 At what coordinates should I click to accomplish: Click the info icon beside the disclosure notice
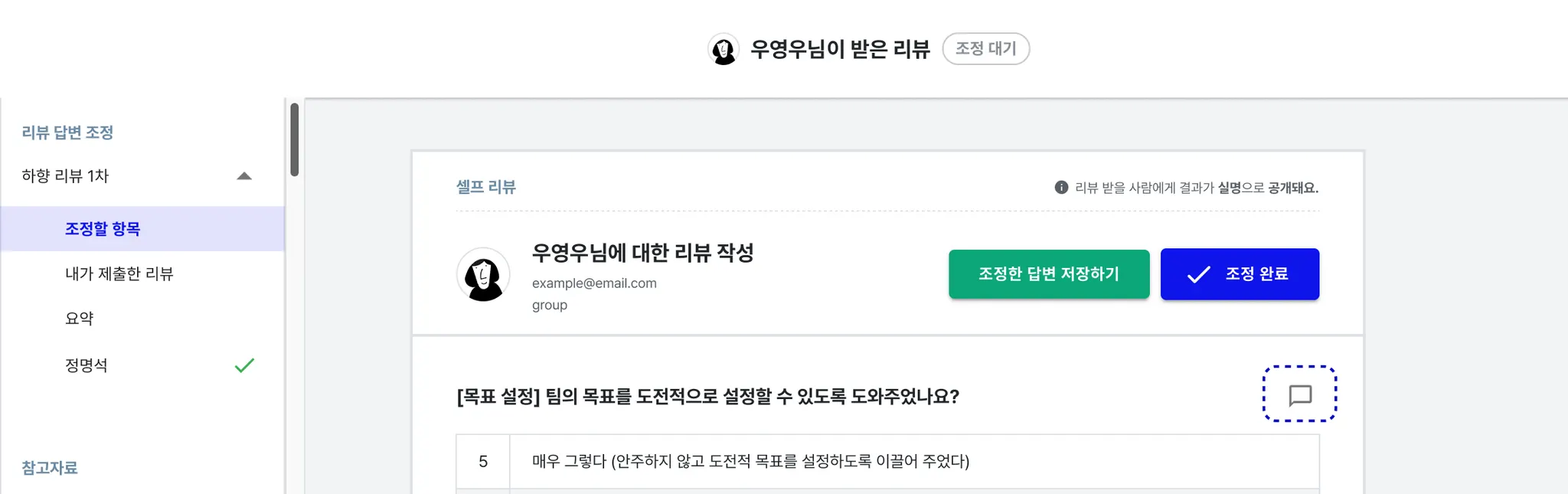click(x=1061, y=188)
